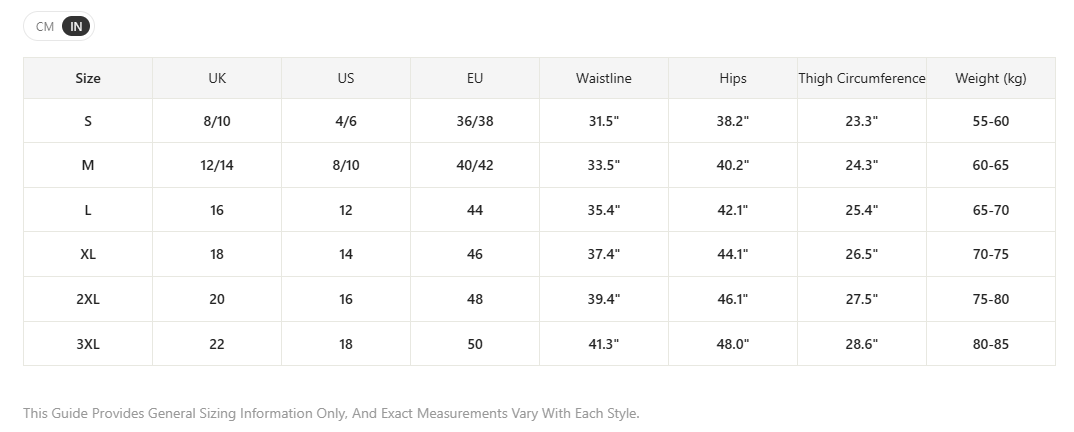Image resolution: width=1074 pixels, height=432 pixels.
Task: Click the Weight (kg) header
Action: click(990, 79)
